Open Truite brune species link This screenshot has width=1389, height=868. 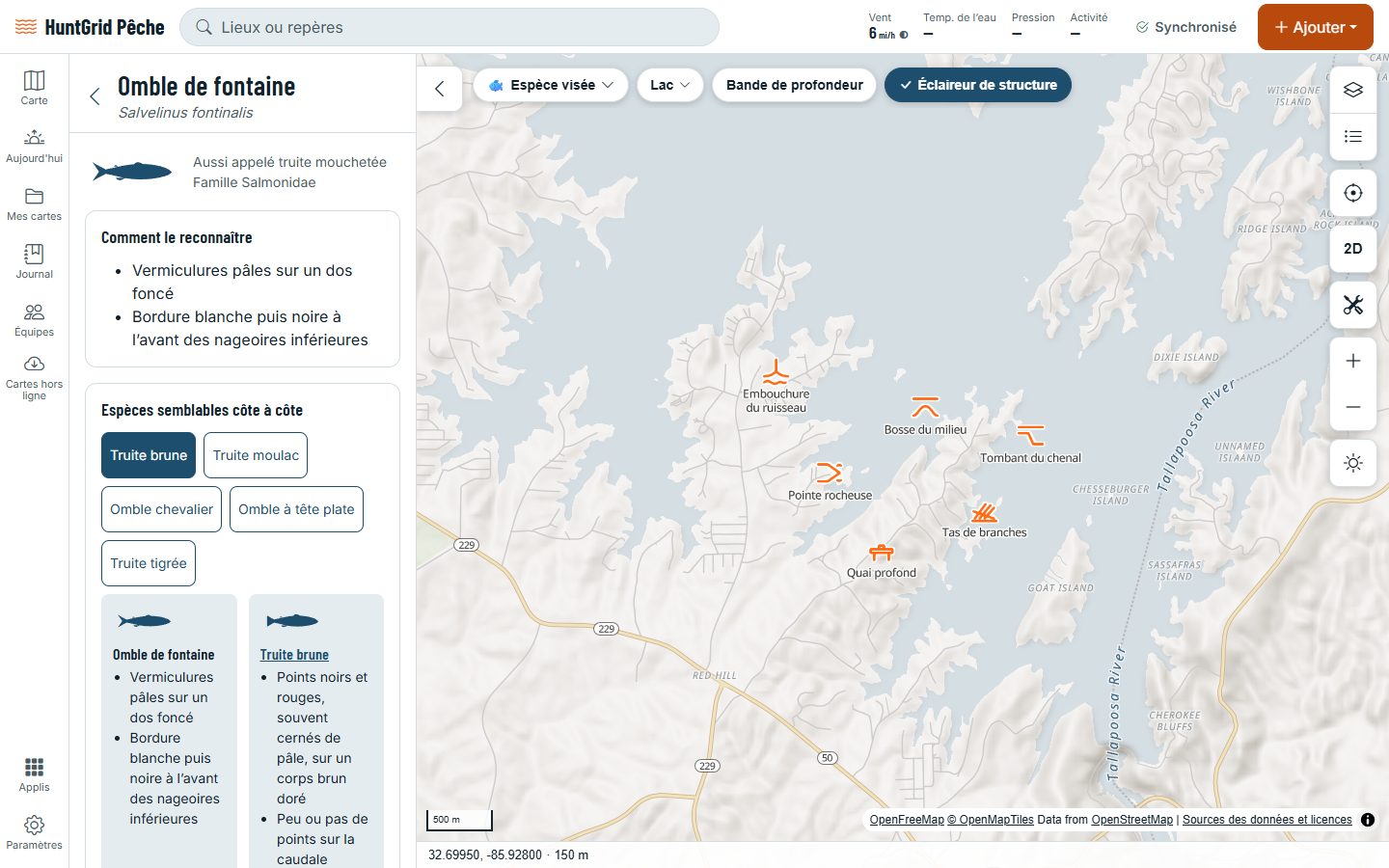pos(294,655)
